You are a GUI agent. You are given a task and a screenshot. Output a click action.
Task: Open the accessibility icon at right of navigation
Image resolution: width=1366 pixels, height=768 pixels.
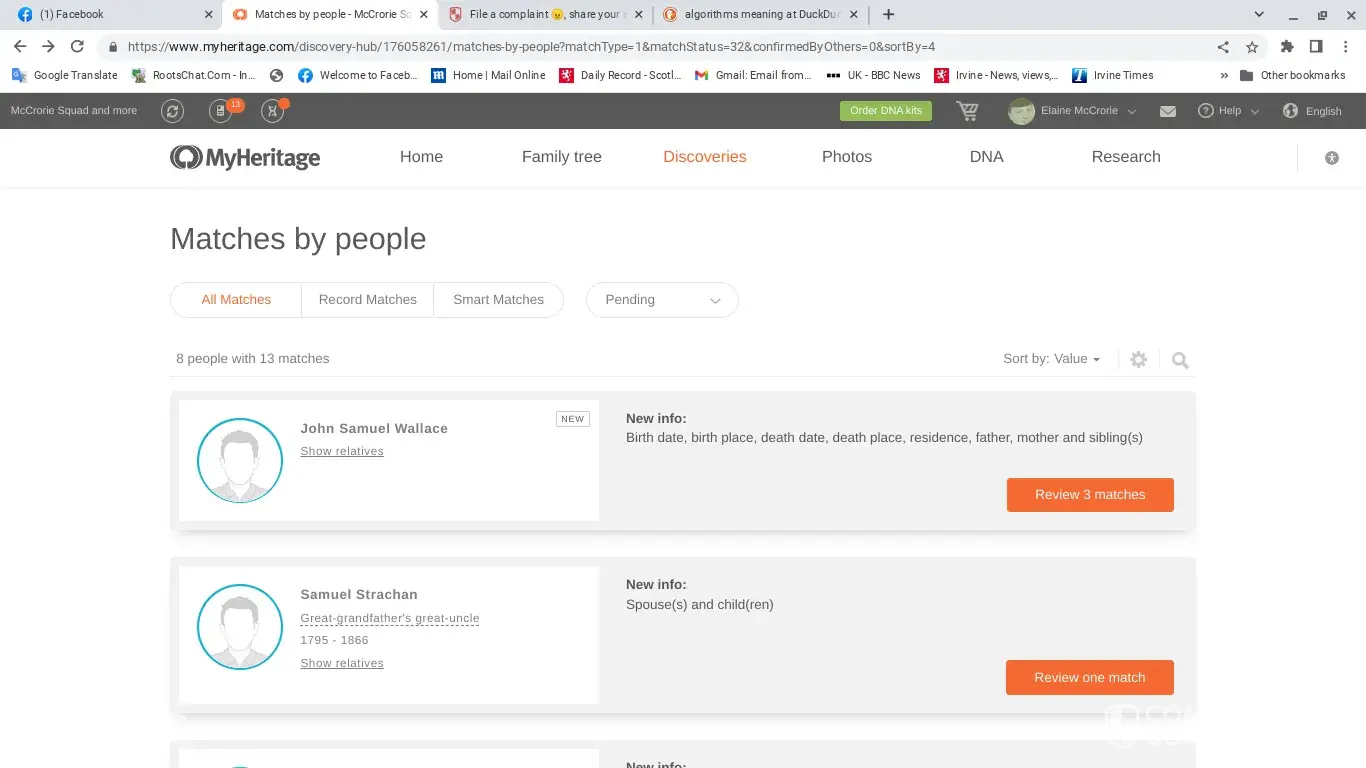pos(1331,158)
